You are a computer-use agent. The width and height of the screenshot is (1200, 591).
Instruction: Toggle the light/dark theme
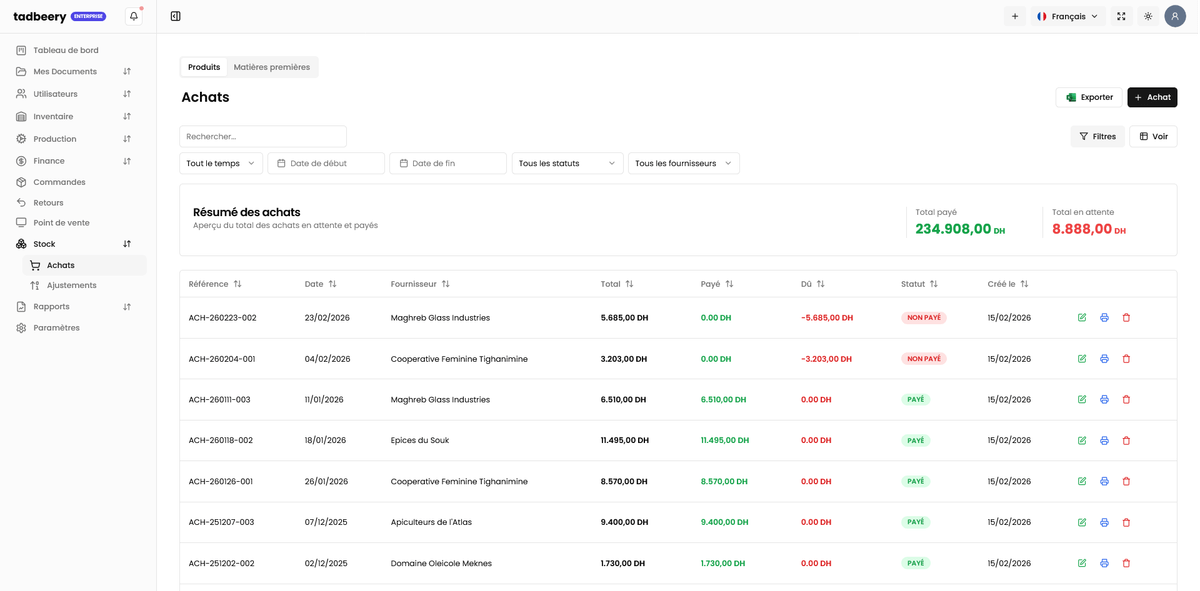click(1148, 16)
